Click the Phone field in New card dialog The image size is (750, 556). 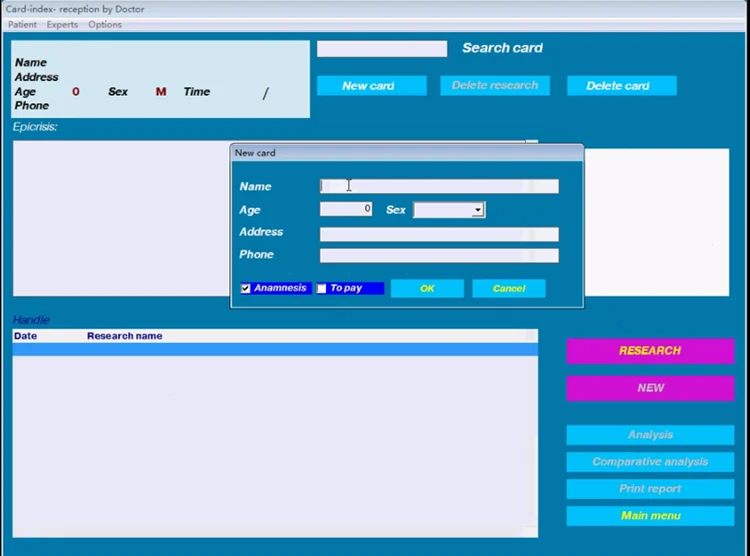pos(439,256)
